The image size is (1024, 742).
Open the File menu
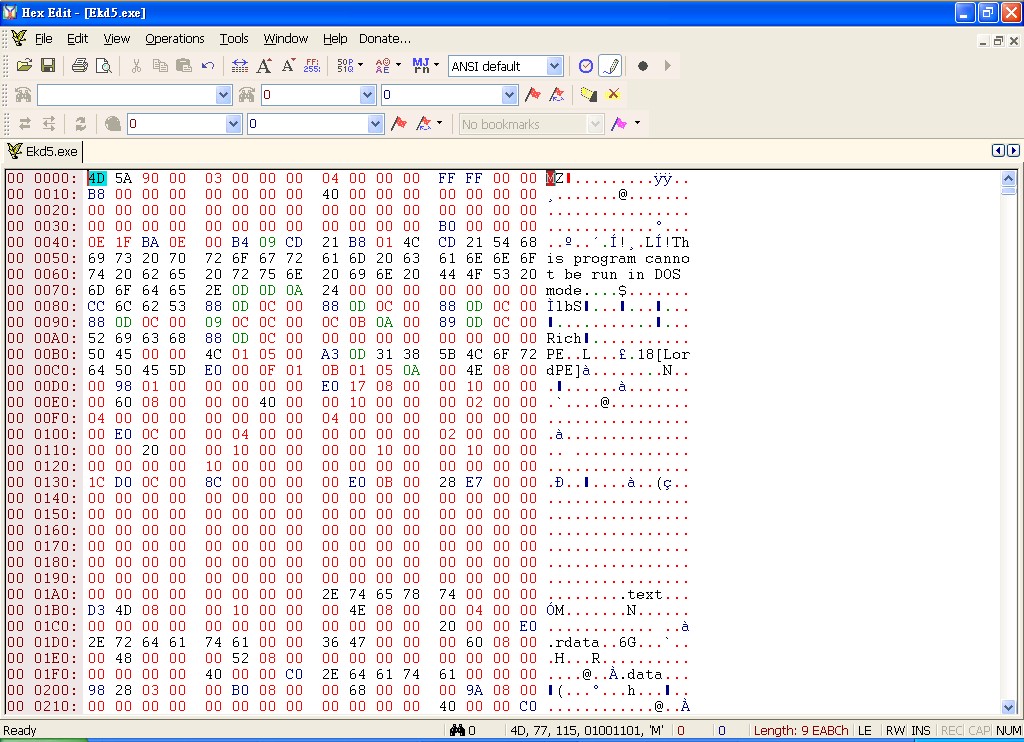pos(44,39)
